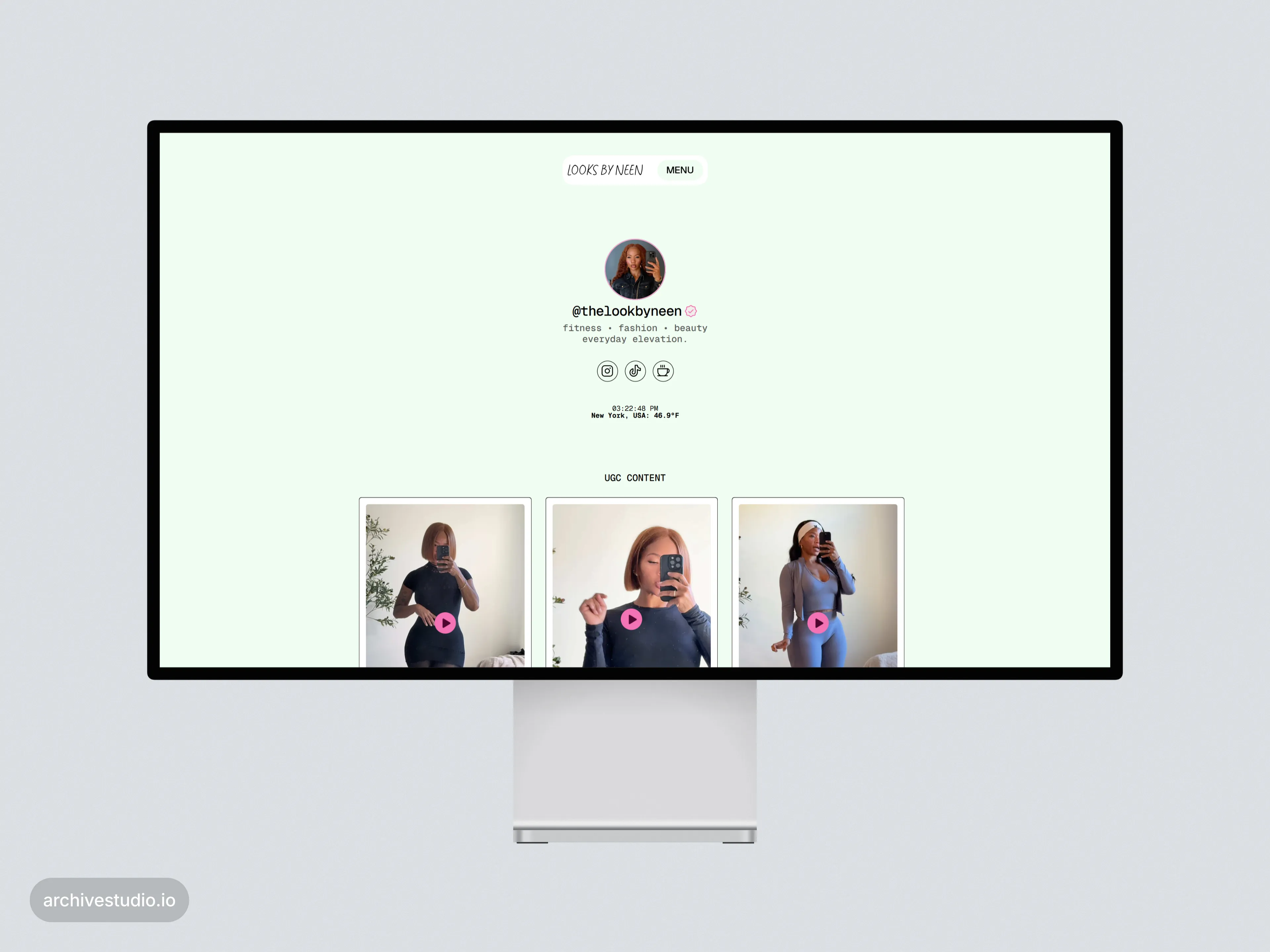Screen dimensions: 1270x952
Task: Click the coffee cup support icon
Action: 663,371
